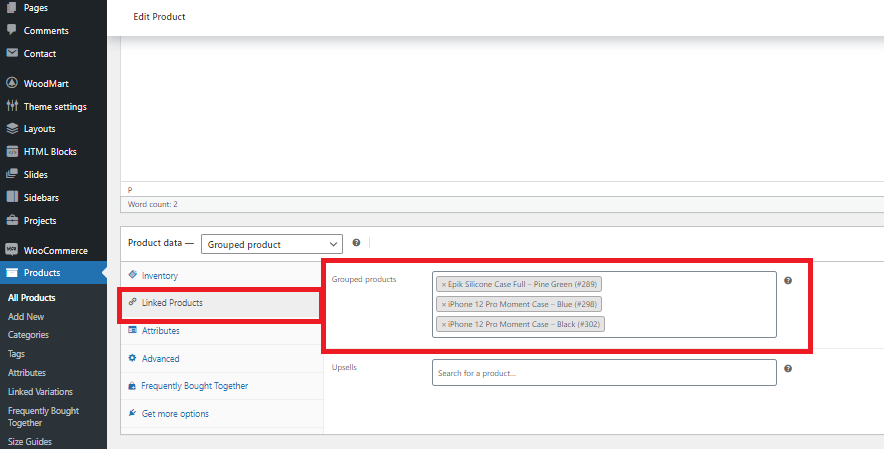Click the Layouts stack icon
Image resolution: width=884 pixels, height=449 pixels.
click(12, 129)
